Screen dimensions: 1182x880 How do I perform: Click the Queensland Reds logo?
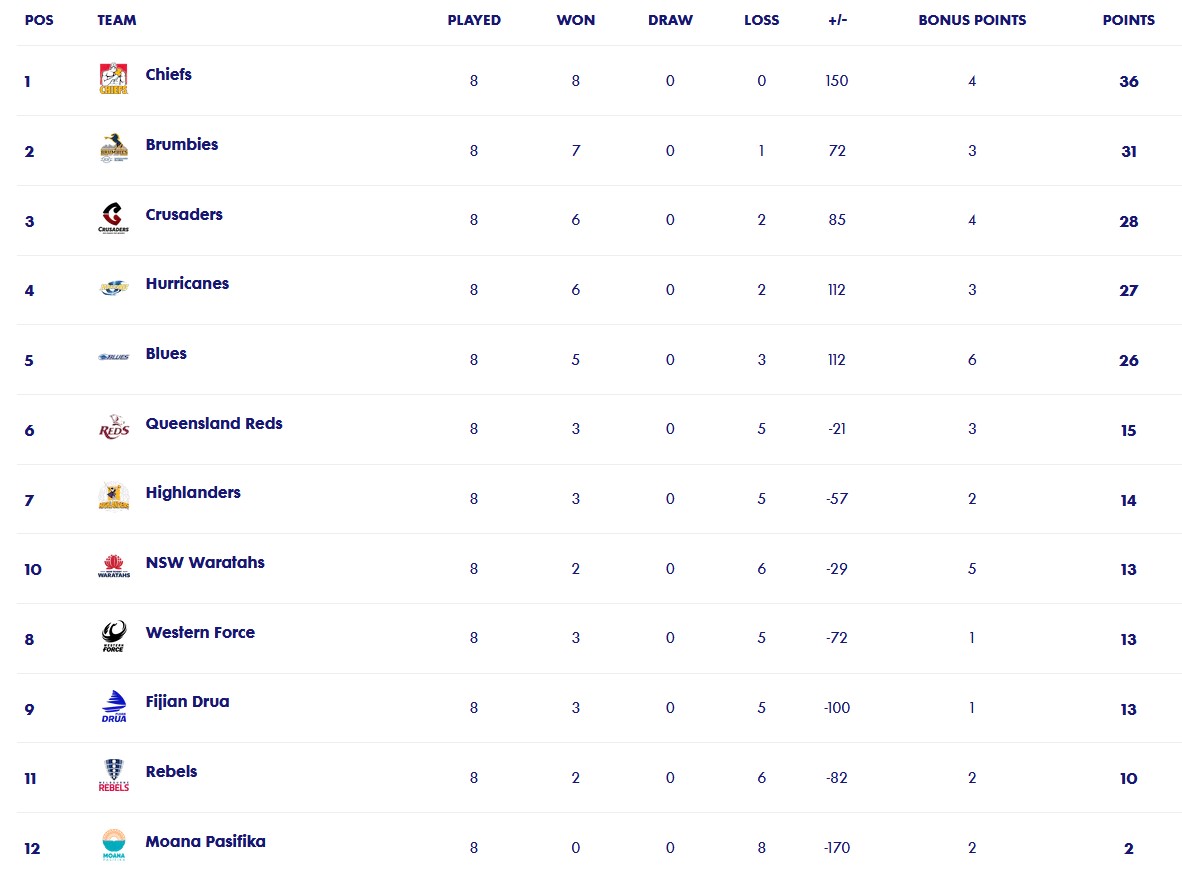point(114,427)
